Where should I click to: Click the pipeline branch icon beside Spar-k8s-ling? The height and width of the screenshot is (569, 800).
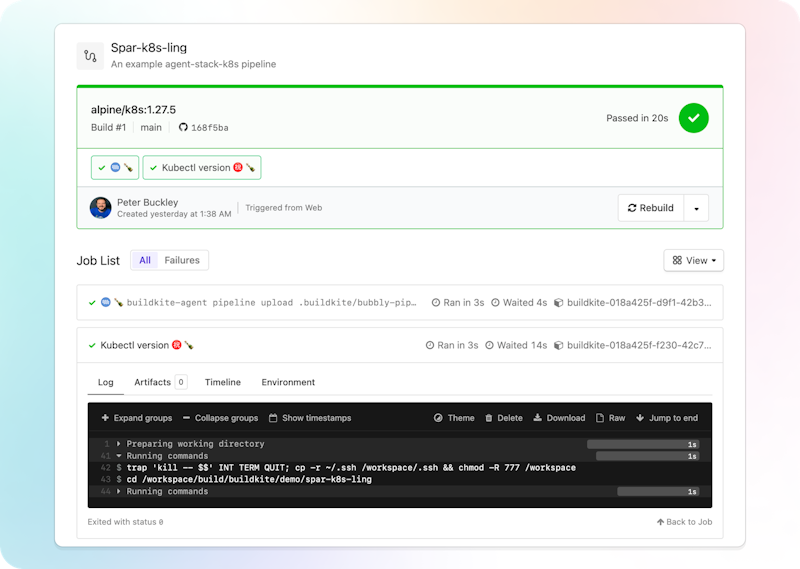[x=90, y=56]
